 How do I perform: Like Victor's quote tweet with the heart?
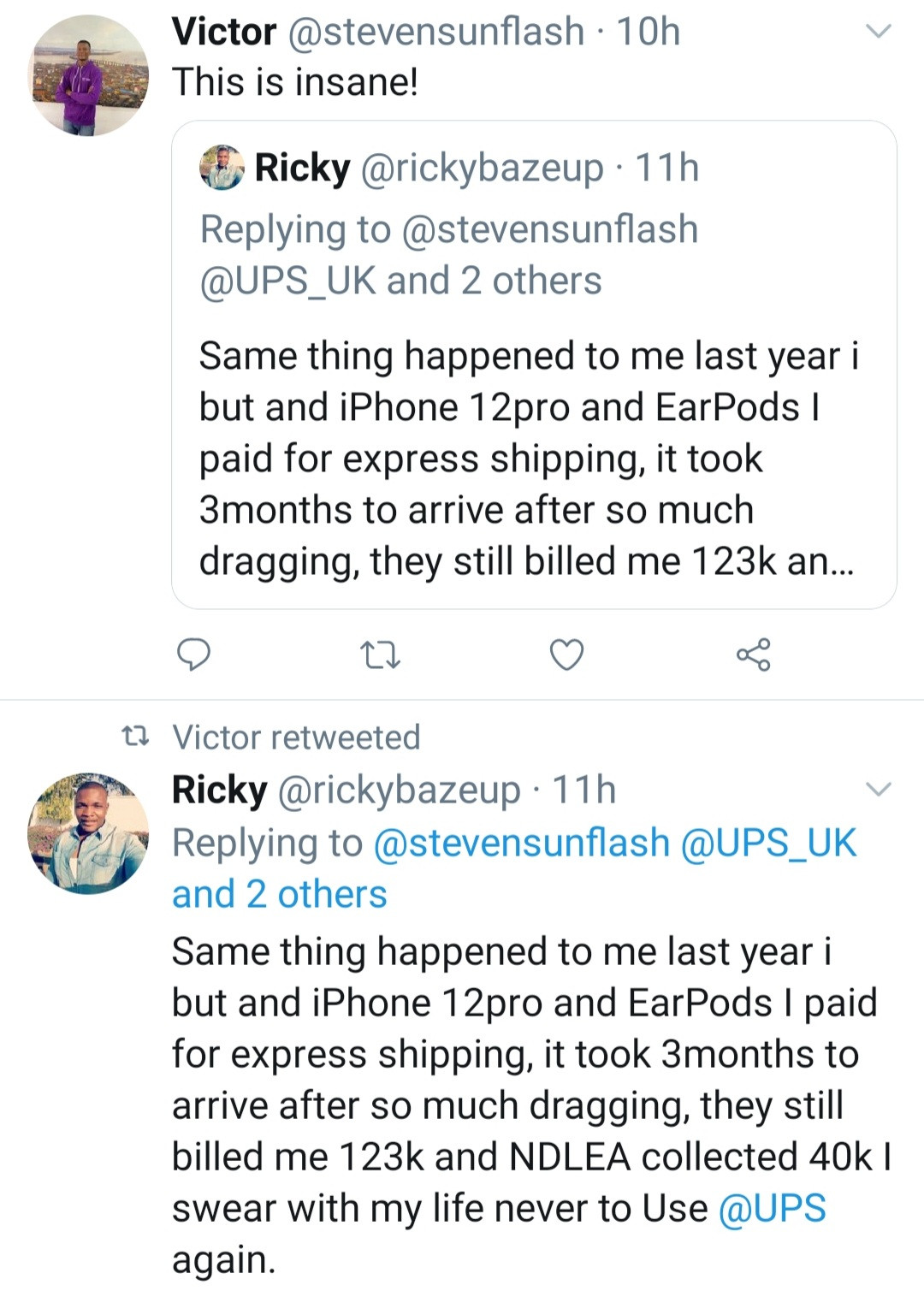pyautogui.click(x=566, y=655)
